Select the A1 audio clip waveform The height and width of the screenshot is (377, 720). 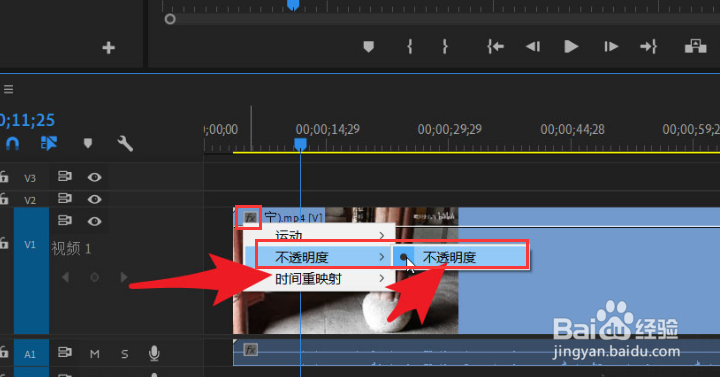(476, 353)
